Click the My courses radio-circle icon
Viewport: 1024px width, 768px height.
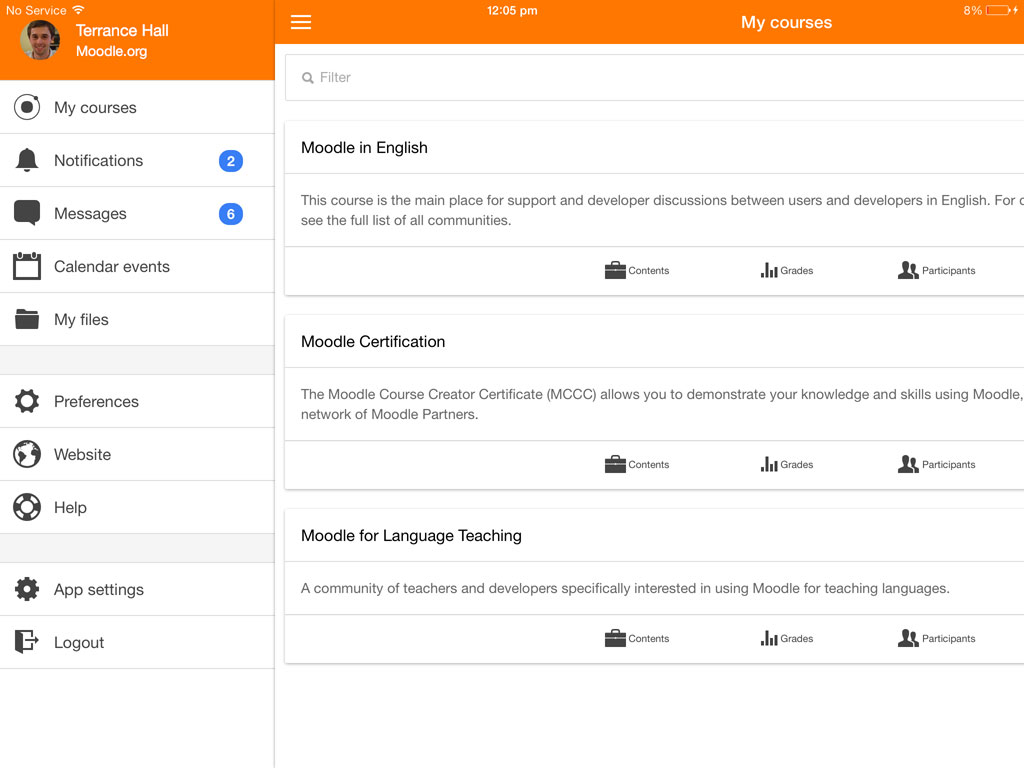27,107
